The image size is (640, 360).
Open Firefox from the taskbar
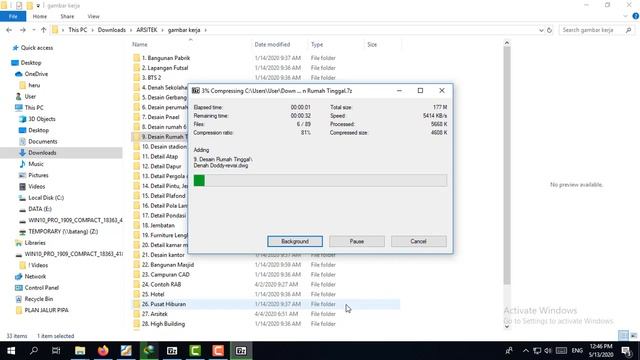click(103, 351)
